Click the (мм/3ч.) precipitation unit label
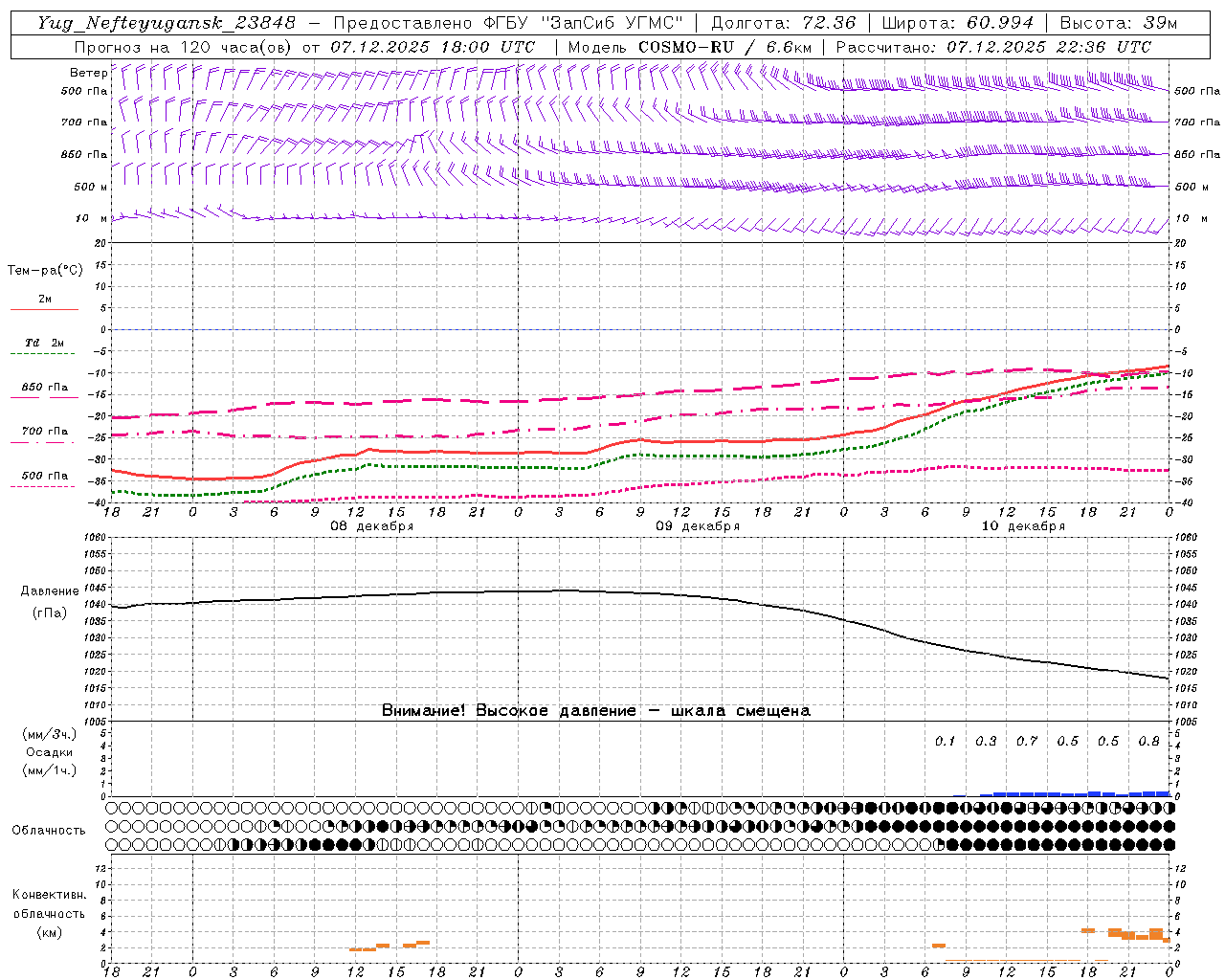Image resolution: width=1225 pixels, height=980 pixels. [x=49, y=734]
